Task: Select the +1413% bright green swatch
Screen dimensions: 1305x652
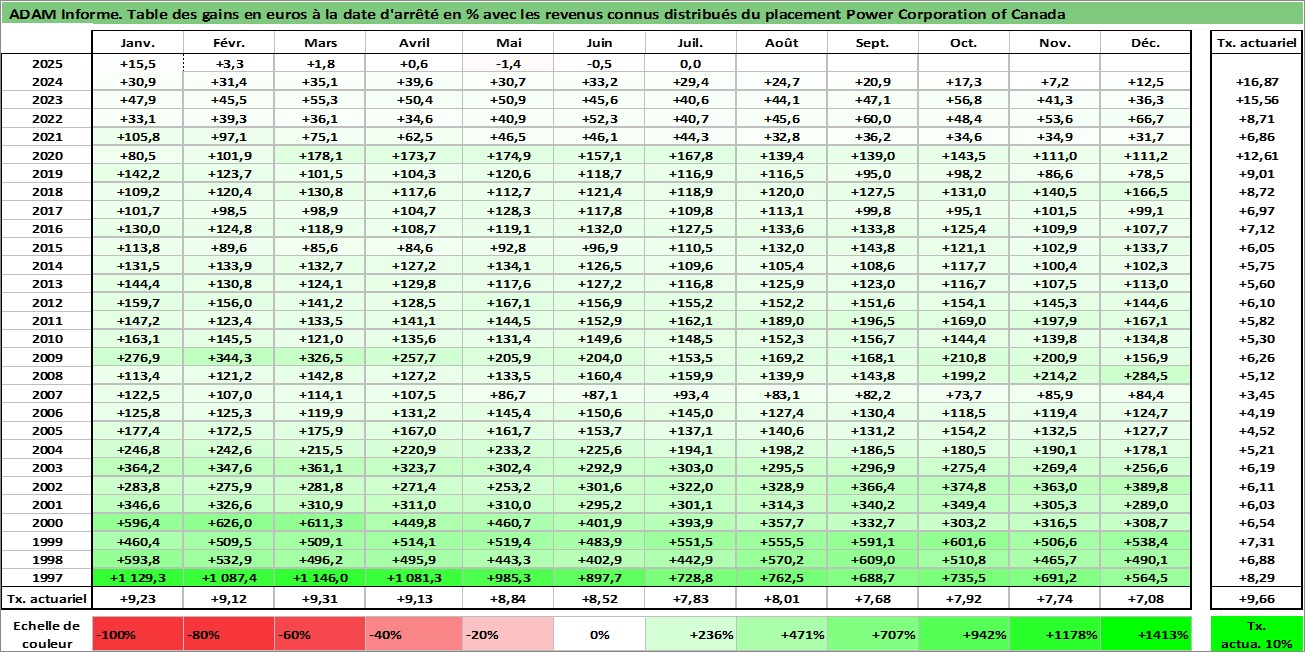Action: [x=1146, y=634]
